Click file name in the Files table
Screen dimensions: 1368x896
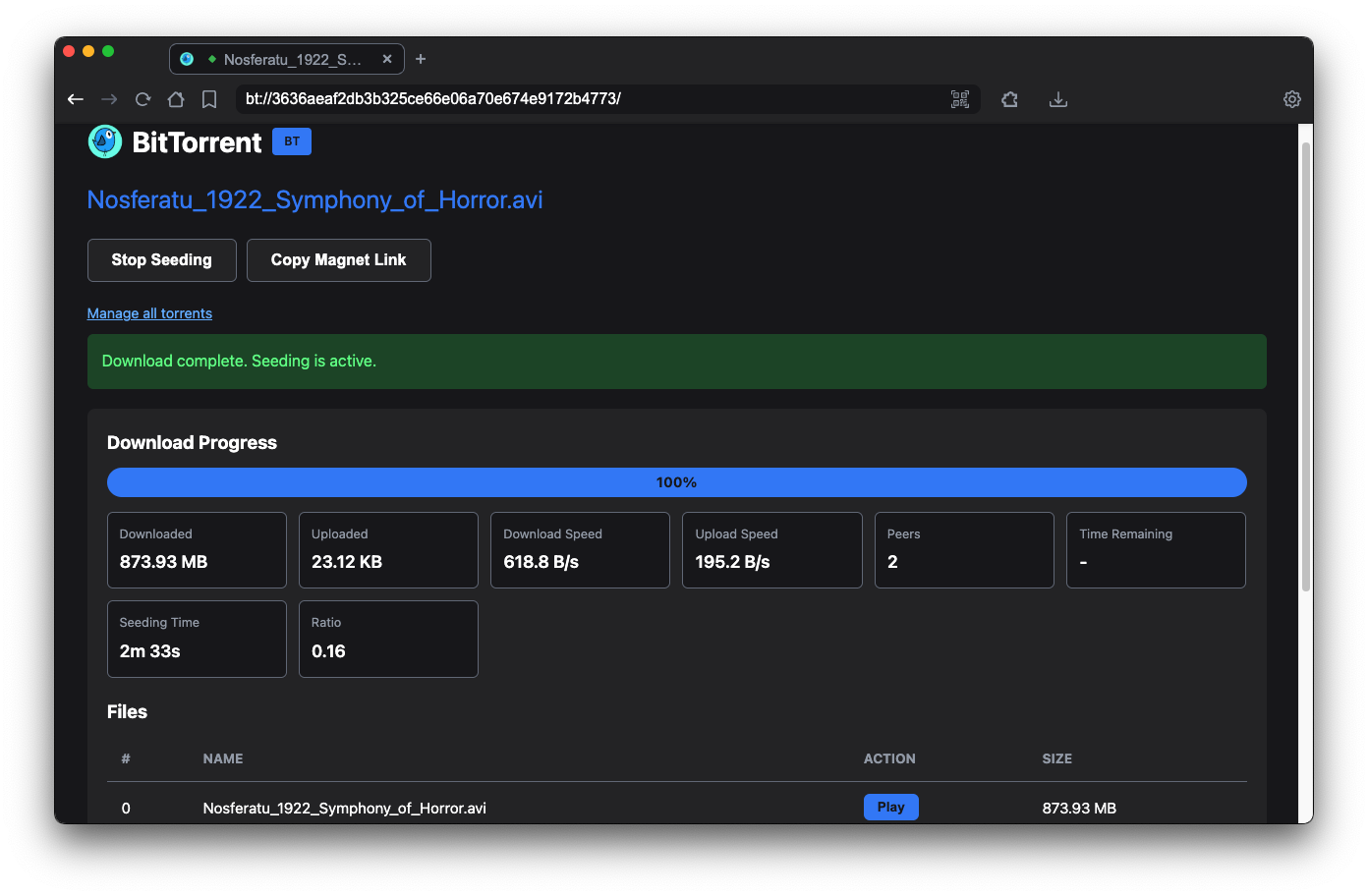pyautogui.click(x=345, y=809)
